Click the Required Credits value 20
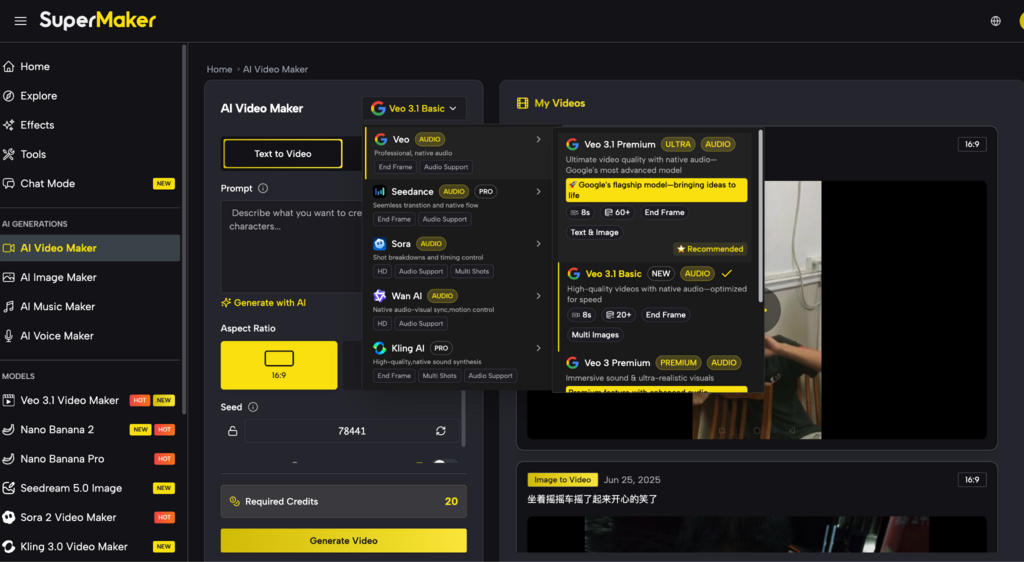The width and height of the screenshot is (1024, 562). click(x=451, y=501)
